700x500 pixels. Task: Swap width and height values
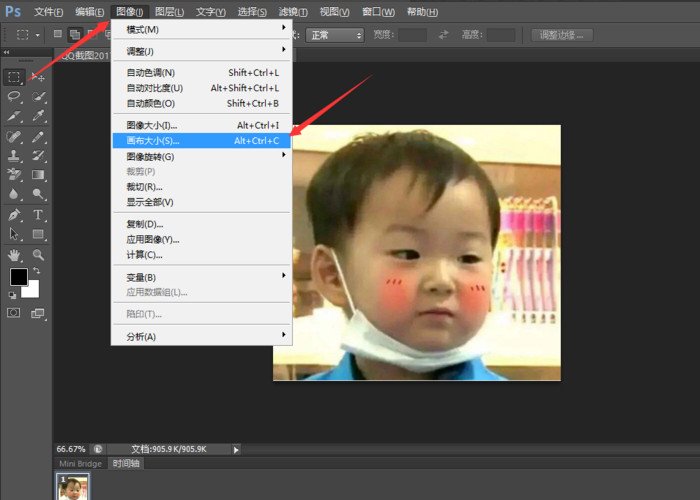443,34
